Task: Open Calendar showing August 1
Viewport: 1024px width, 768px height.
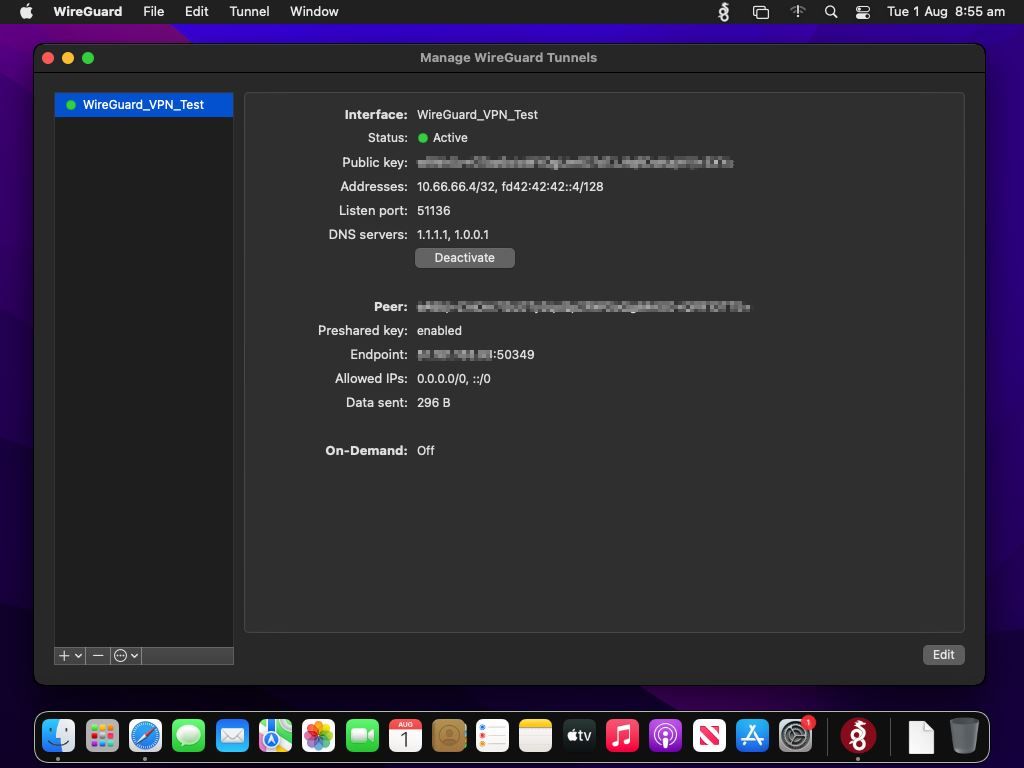Action: 405,735
